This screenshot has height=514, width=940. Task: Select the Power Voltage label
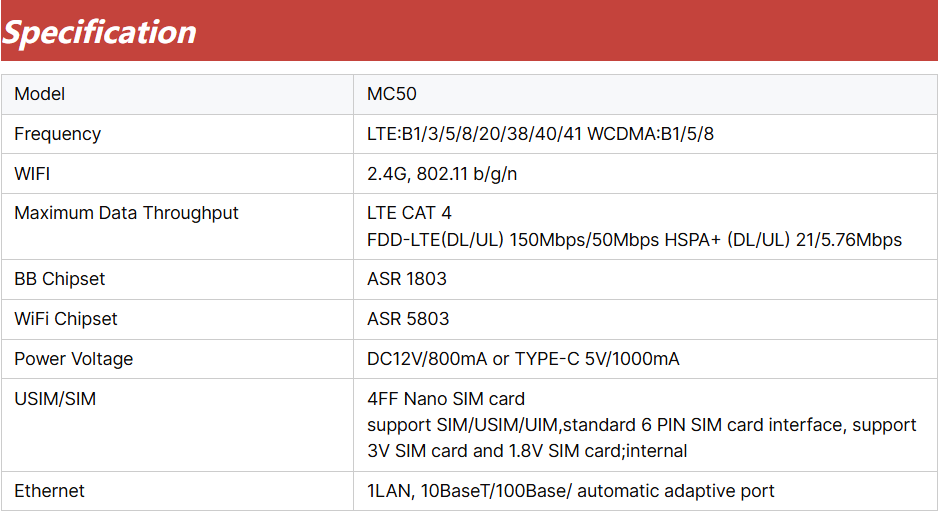pos(74,359)
